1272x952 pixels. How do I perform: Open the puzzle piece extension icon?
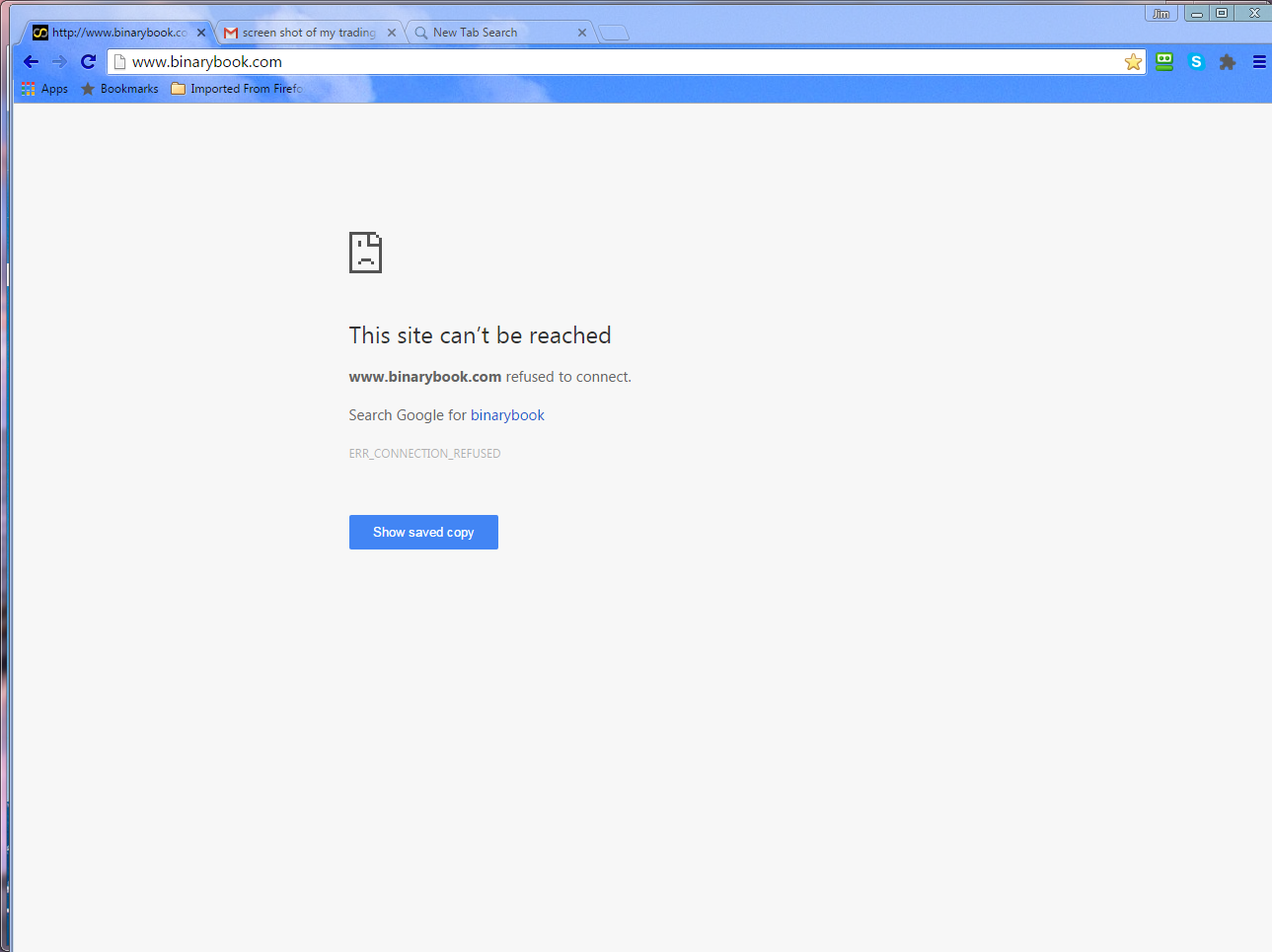tap(1228, 62)
